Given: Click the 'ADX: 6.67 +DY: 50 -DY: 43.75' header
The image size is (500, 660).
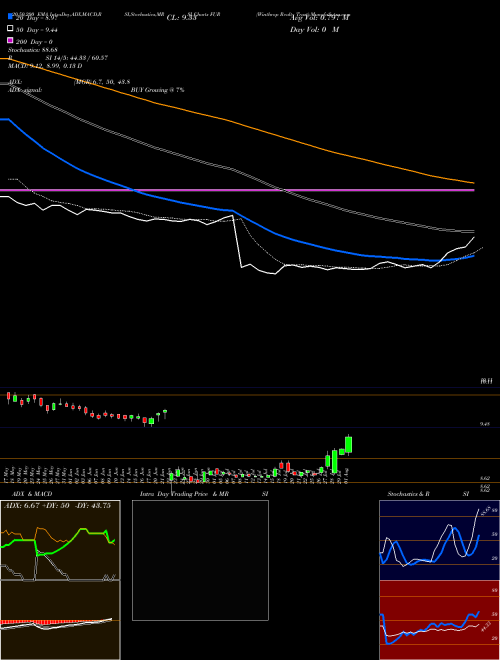Looking at the screenshot, I should click(57, 506).
